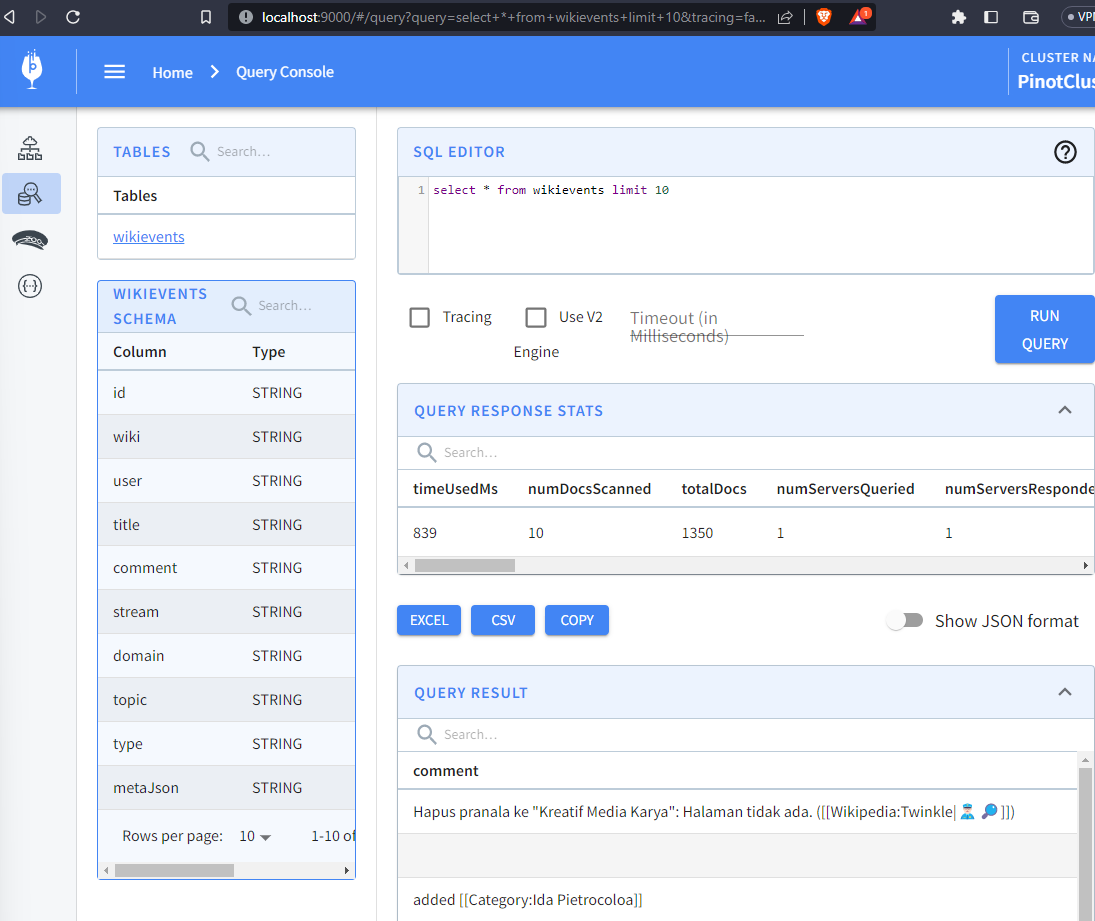The height and width of the screenshot is (921, 1095).
Task: Click the Timeout in Milliseconds field
Action: [x=716, y=326]
